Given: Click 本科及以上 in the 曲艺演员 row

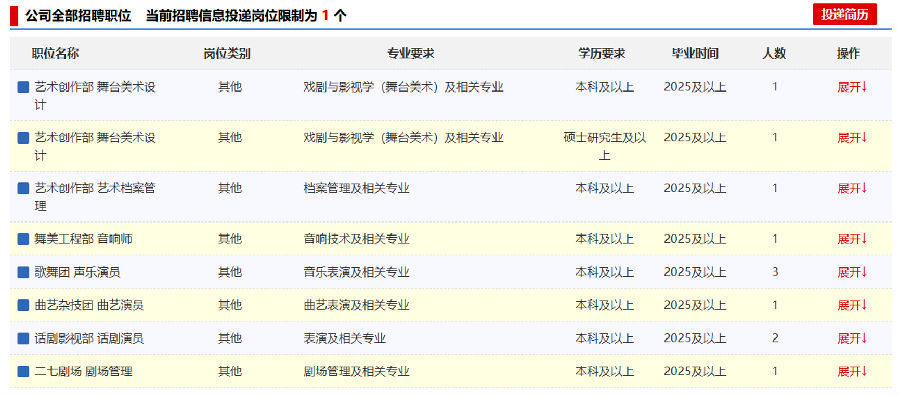Looking at the screenshot, I should 604,305.
